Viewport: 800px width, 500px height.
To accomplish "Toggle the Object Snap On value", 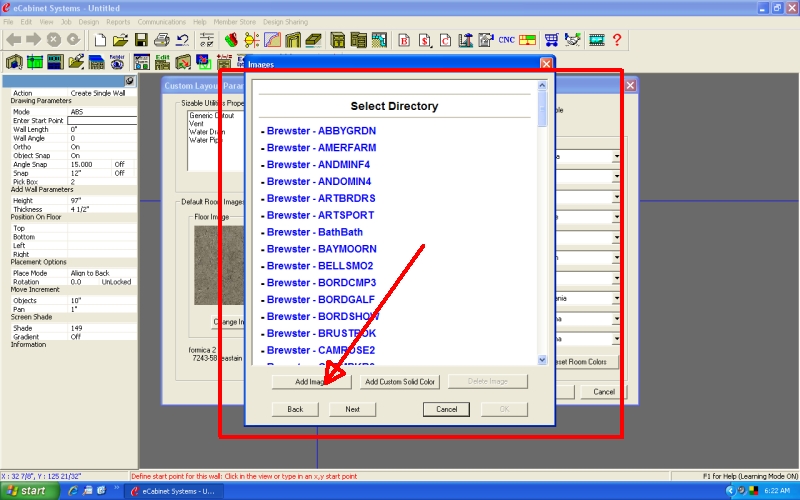I will [76, 156].
